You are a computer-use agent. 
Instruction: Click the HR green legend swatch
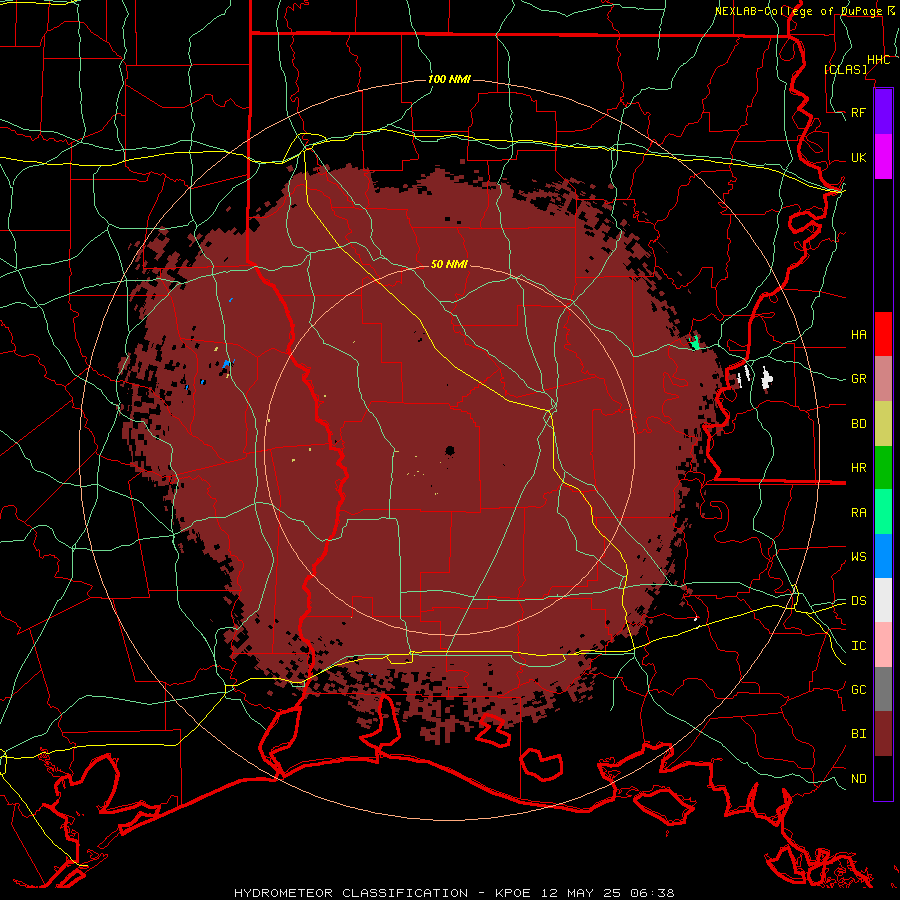pyautogui.click(x=883, y=467)
